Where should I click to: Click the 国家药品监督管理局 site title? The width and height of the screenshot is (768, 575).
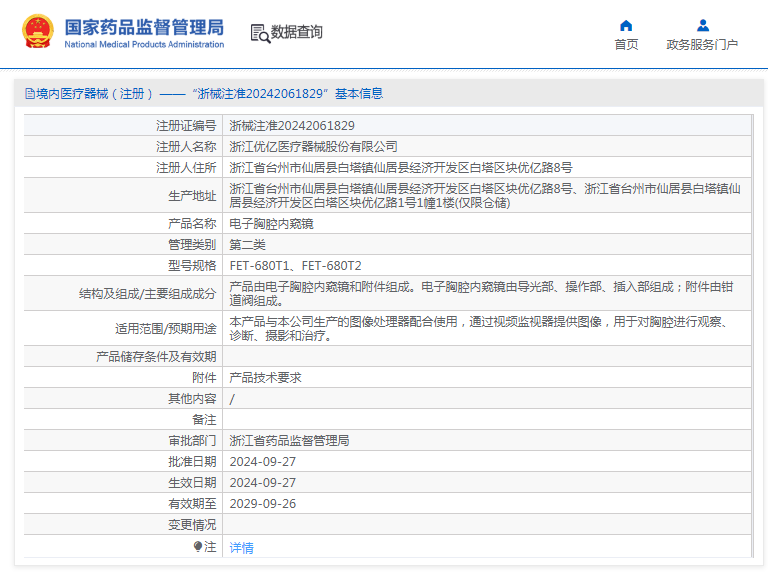(144, 27)
